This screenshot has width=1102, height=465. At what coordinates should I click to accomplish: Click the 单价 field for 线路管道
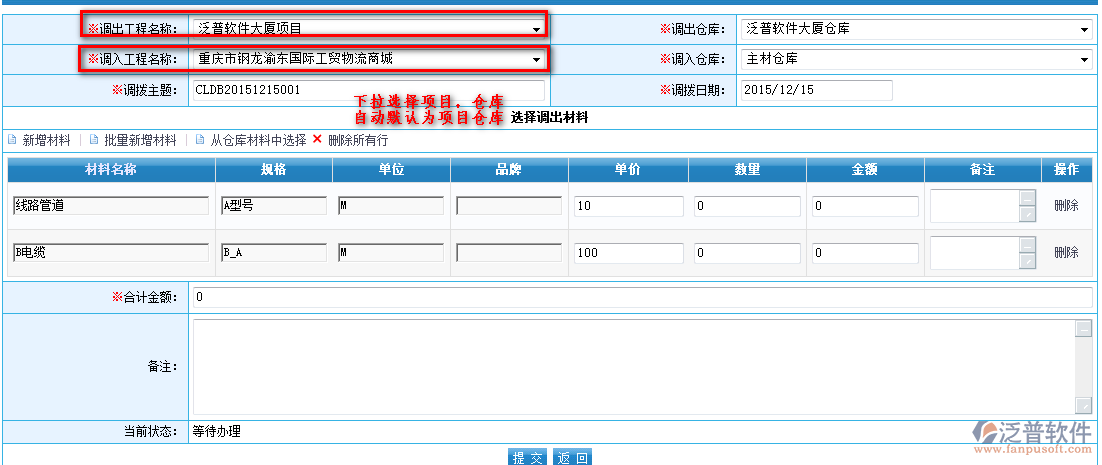tap(628, 207)
